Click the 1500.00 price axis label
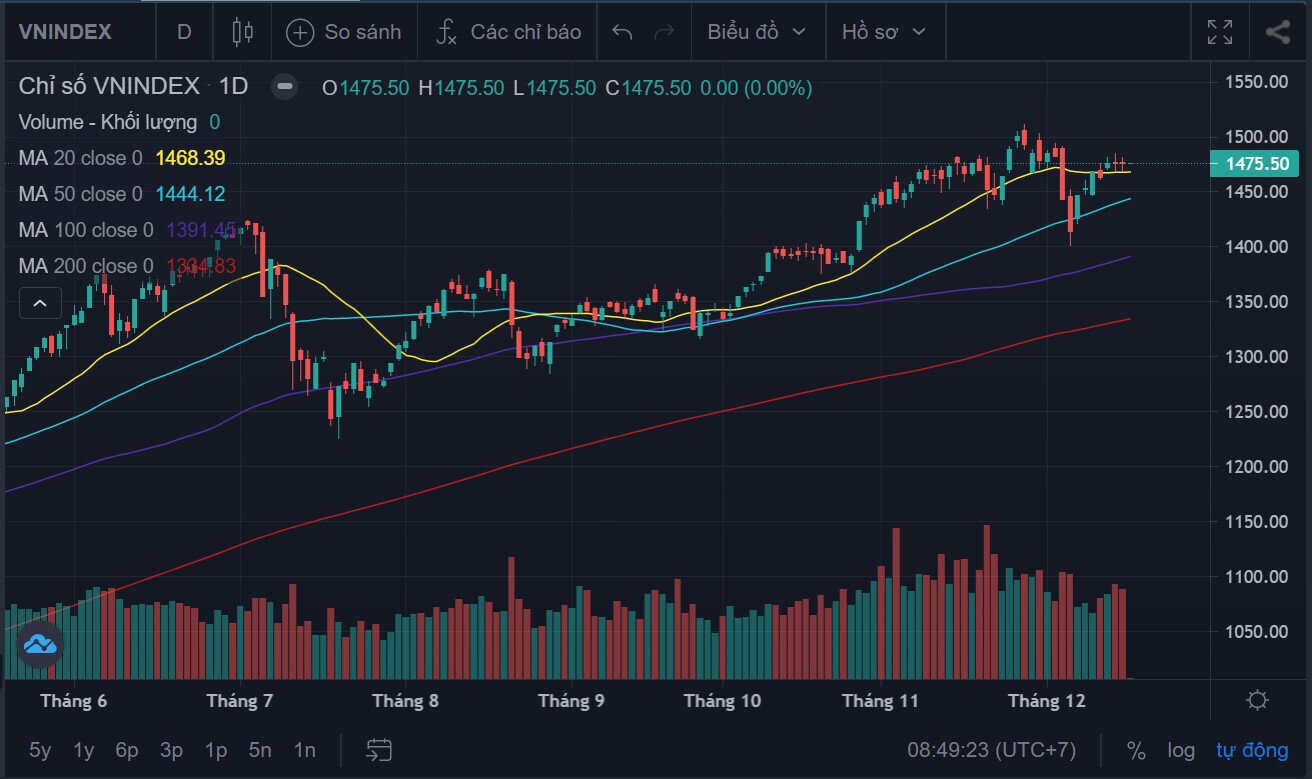 (x=1256, y=136)
